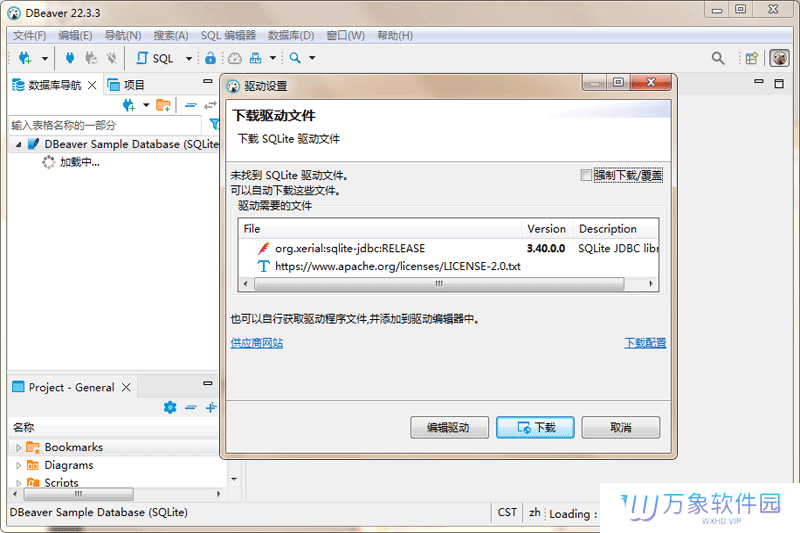The image size is (800, 533).
Task: Expand the SQL button dropdown arrow
Action: point(189,59)
